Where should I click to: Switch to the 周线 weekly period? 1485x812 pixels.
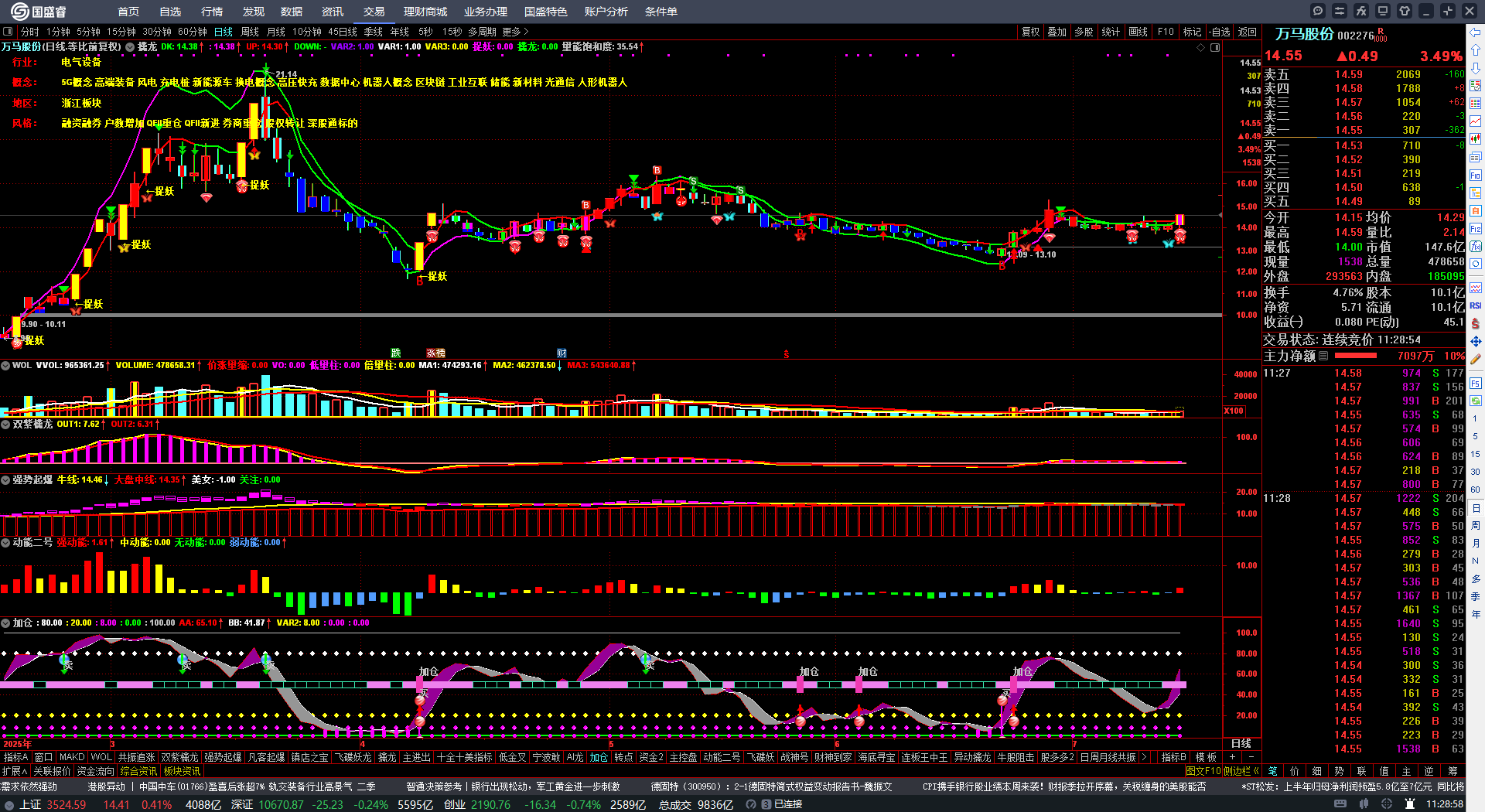click(250, 32)
